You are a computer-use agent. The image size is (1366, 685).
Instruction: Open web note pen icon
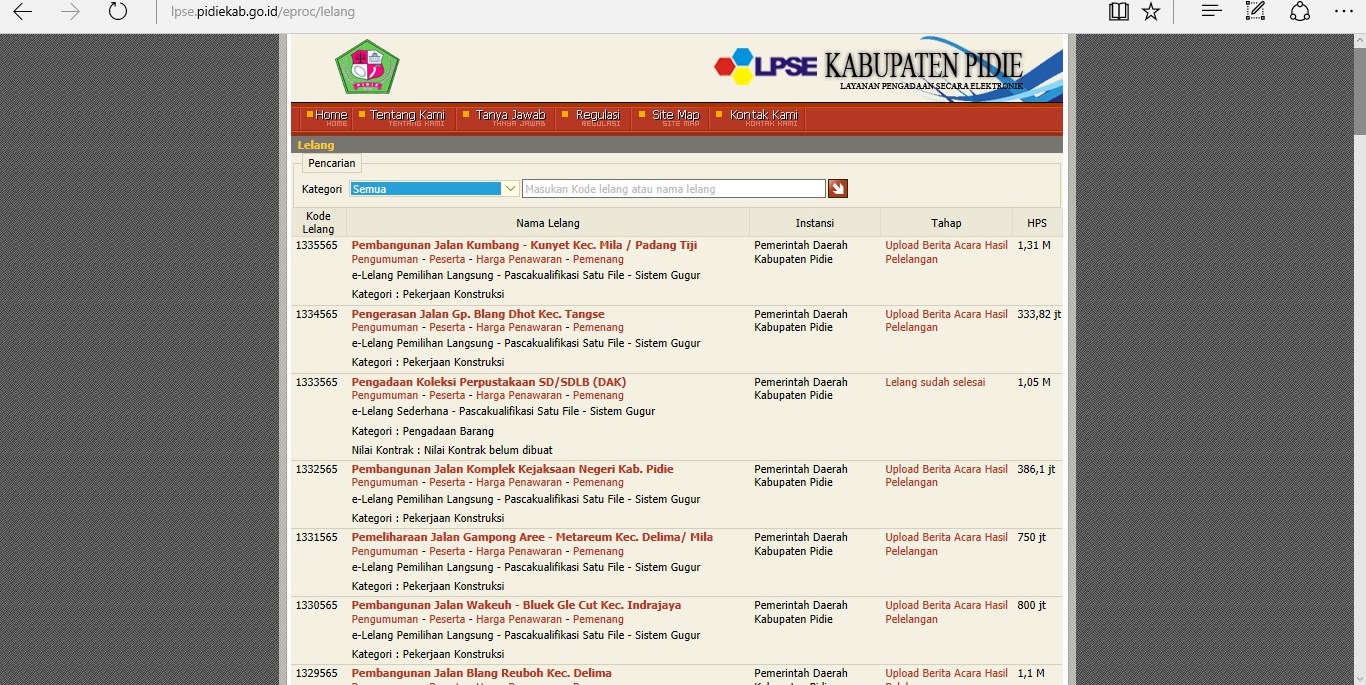(1255, 12)
